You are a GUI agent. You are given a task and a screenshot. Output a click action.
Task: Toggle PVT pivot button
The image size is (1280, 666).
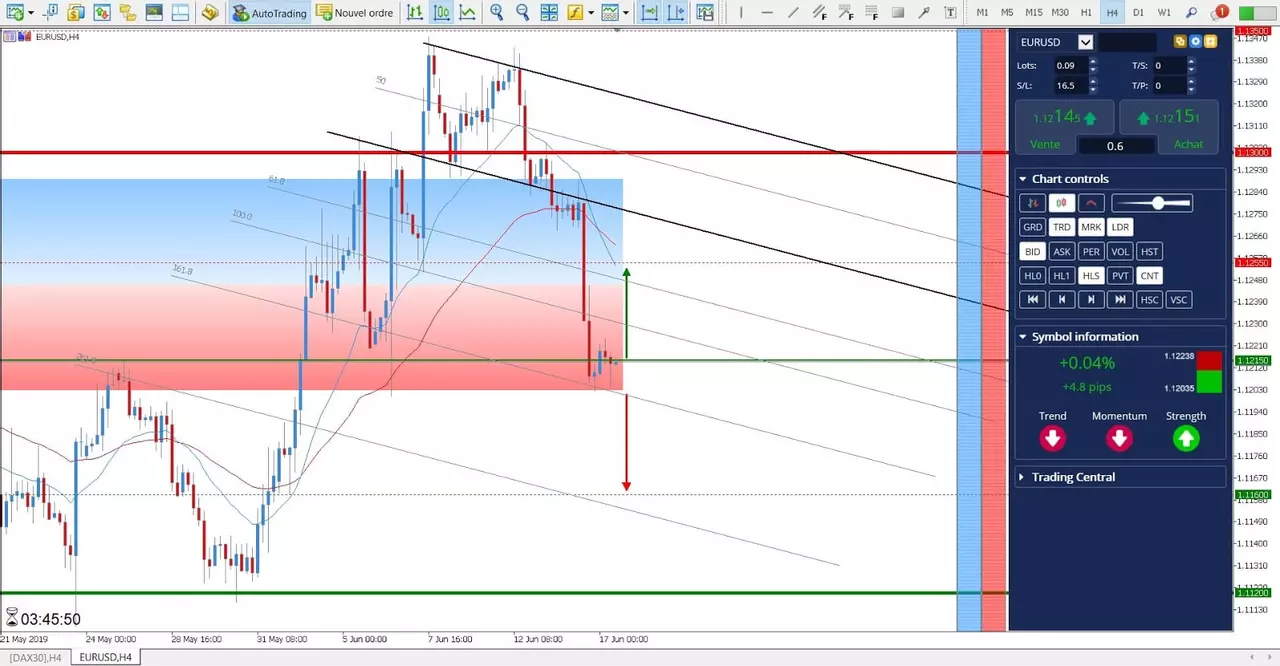tap(1120, 275)
